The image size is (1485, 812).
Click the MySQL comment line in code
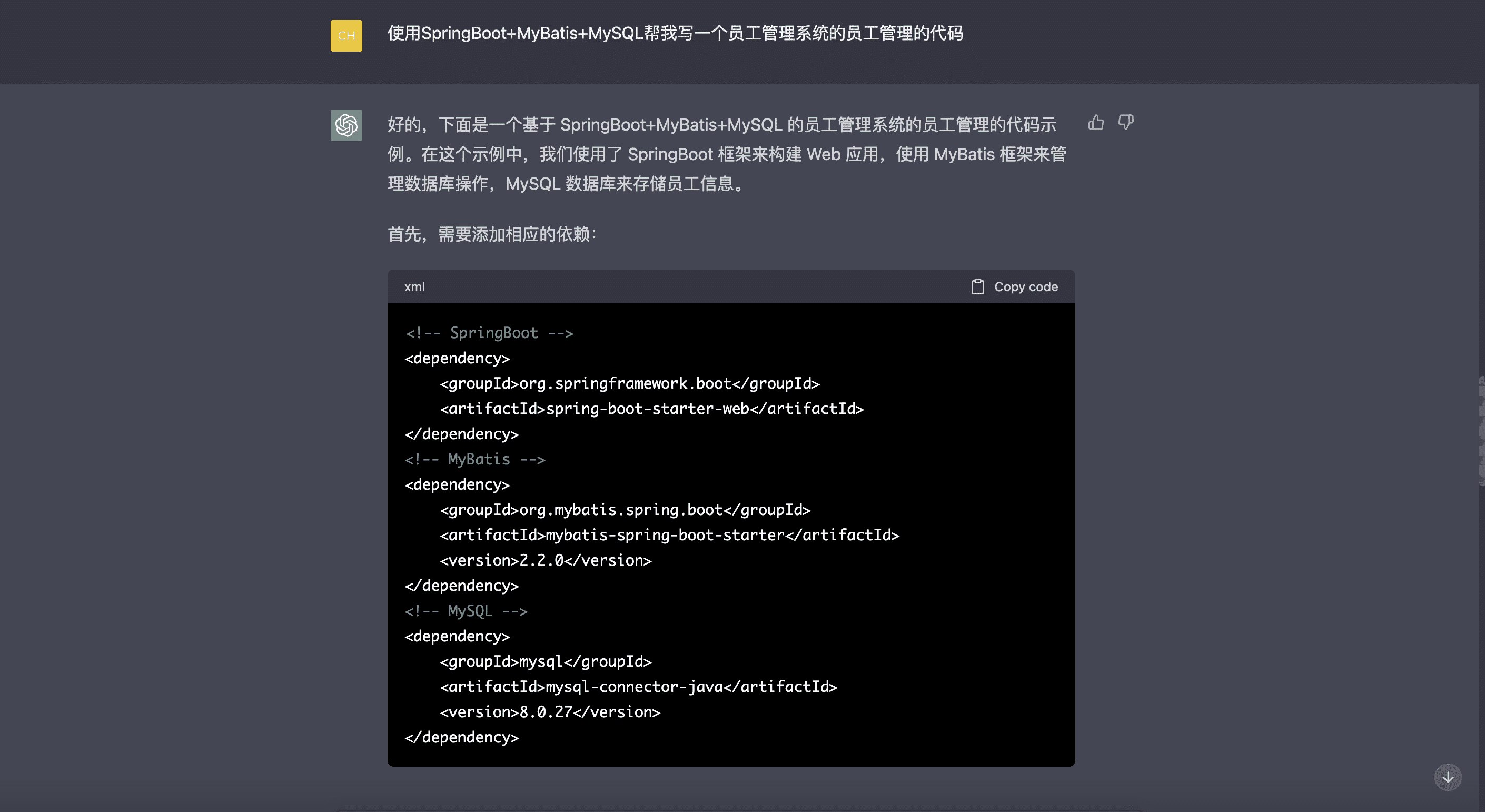(x=466, y=611)
